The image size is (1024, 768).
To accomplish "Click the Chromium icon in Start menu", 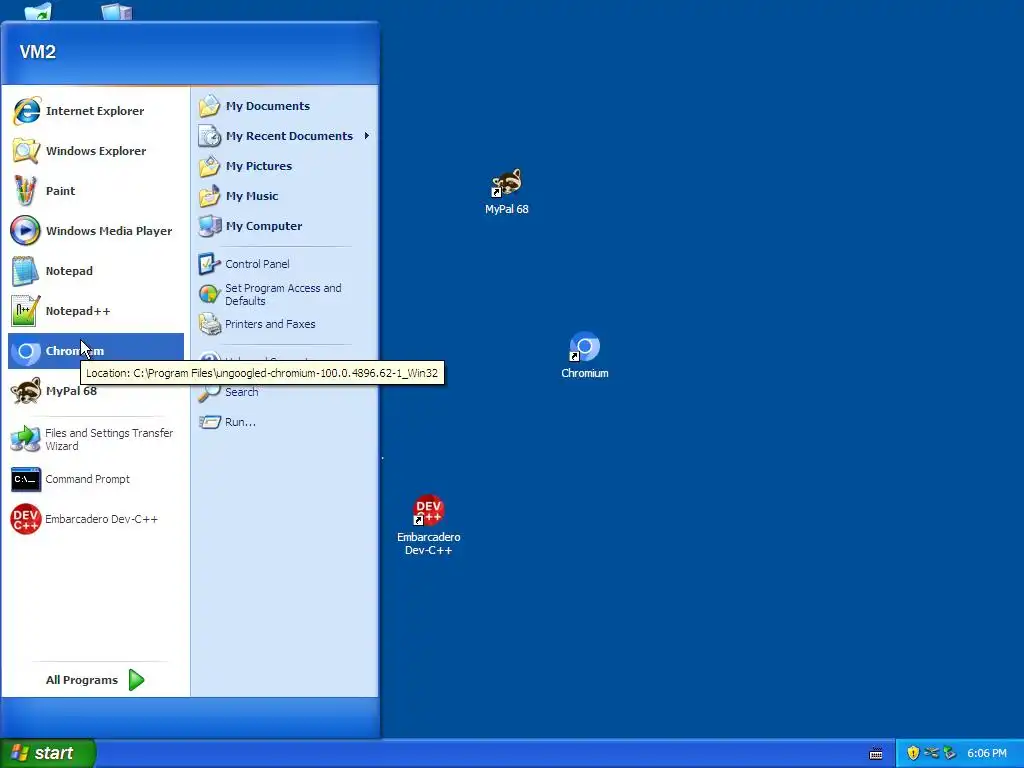I will tap(26, 351).
